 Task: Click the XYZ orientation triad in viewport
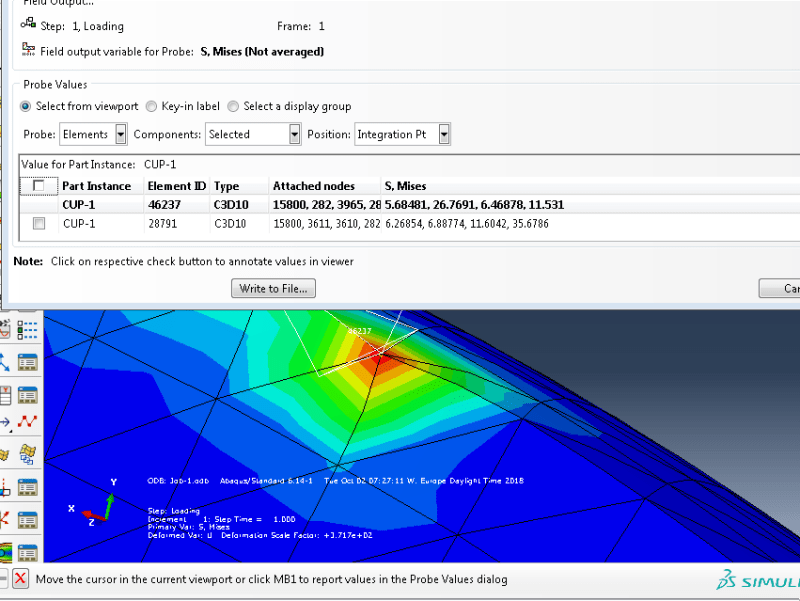pyautogui.click(x=92, y=503)
